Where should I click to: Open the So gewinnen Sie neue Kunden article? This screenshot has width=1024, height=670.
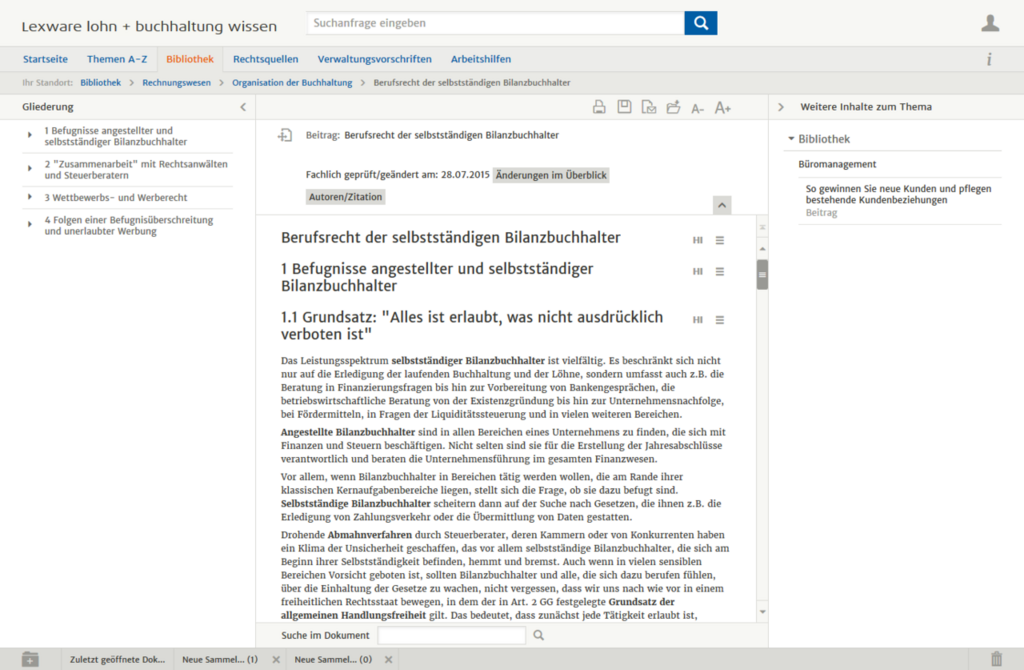click(x=898, y=195)
